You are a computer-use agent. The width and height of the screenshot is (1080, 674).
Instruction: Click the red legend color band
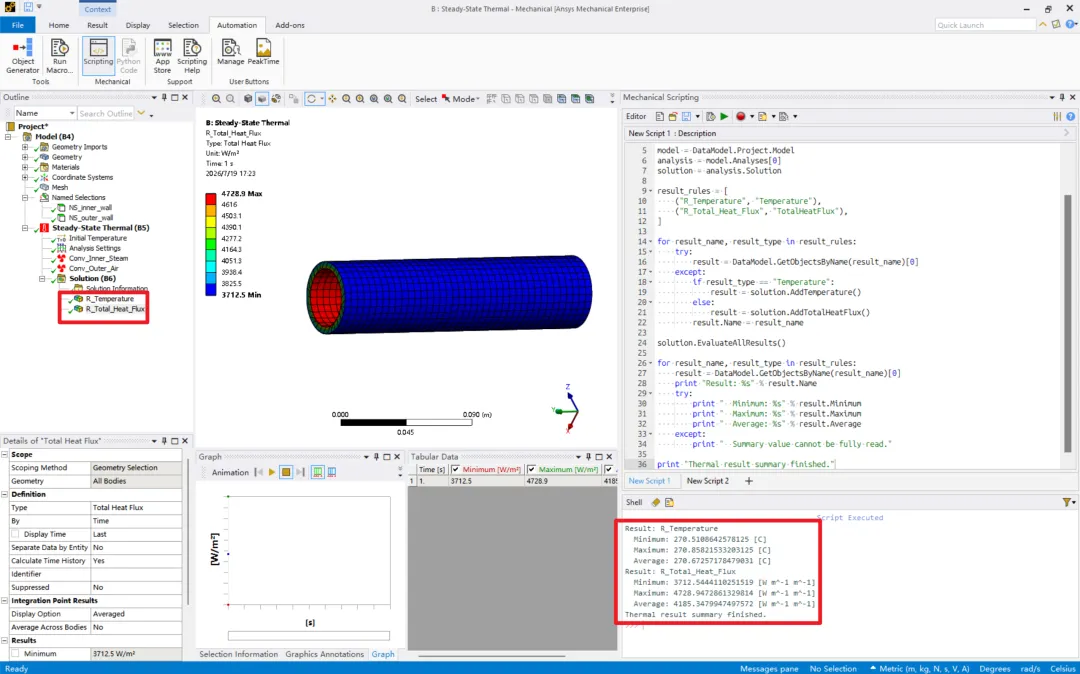point(211,199)
